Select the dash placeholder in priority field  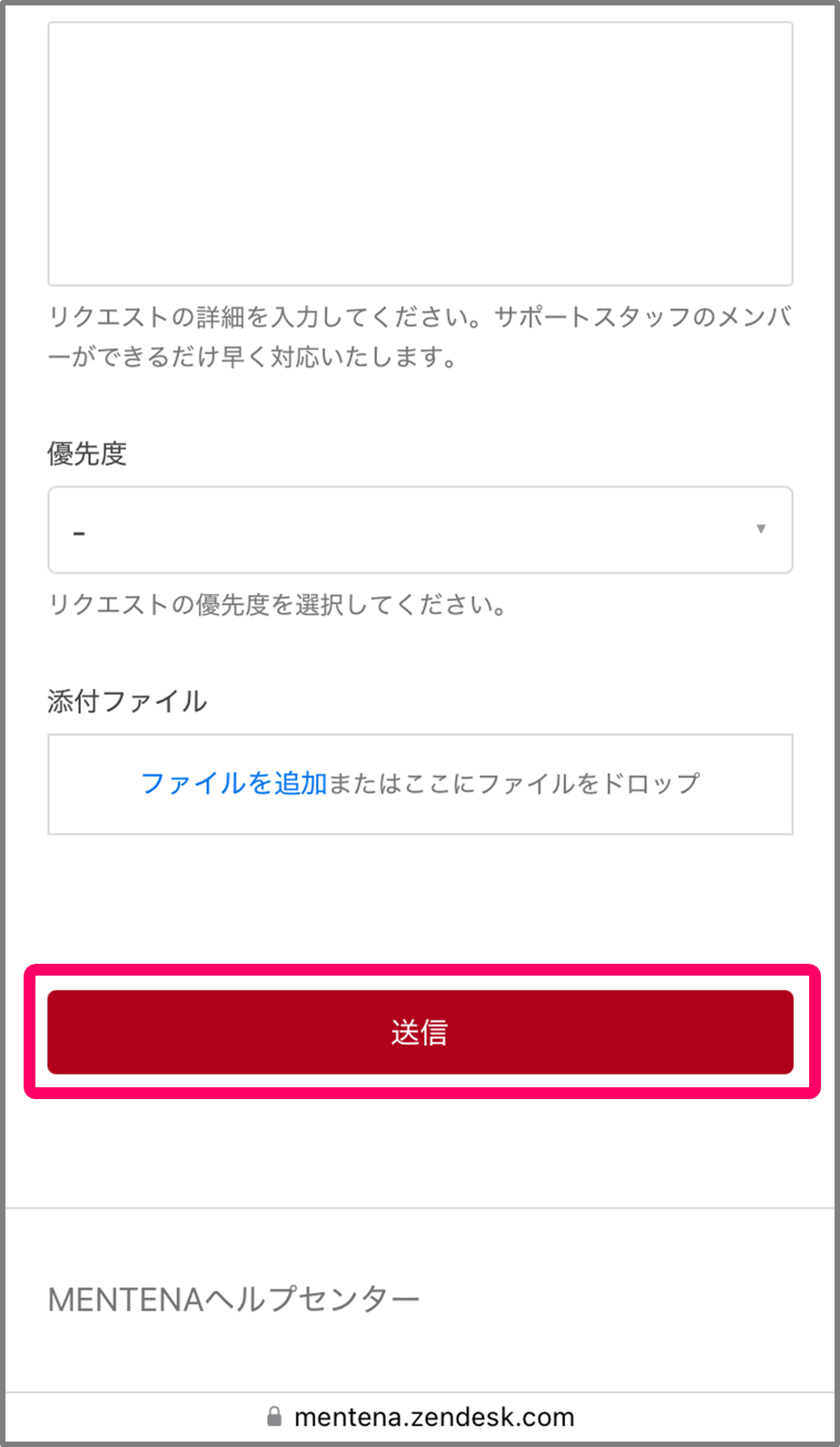[x=79, y=532]
